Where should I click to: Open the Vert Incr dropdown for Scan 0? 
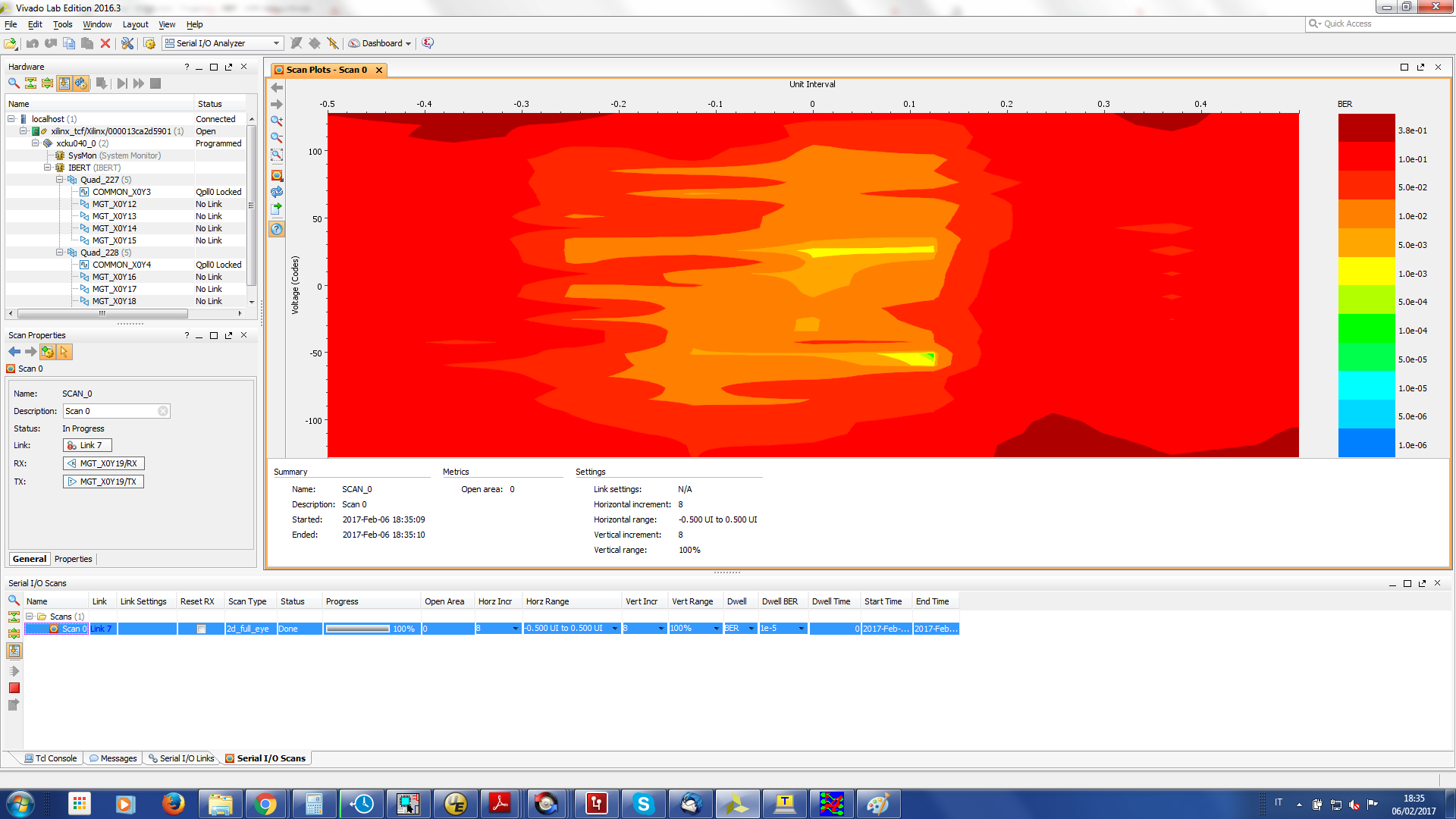coord(661,629)
